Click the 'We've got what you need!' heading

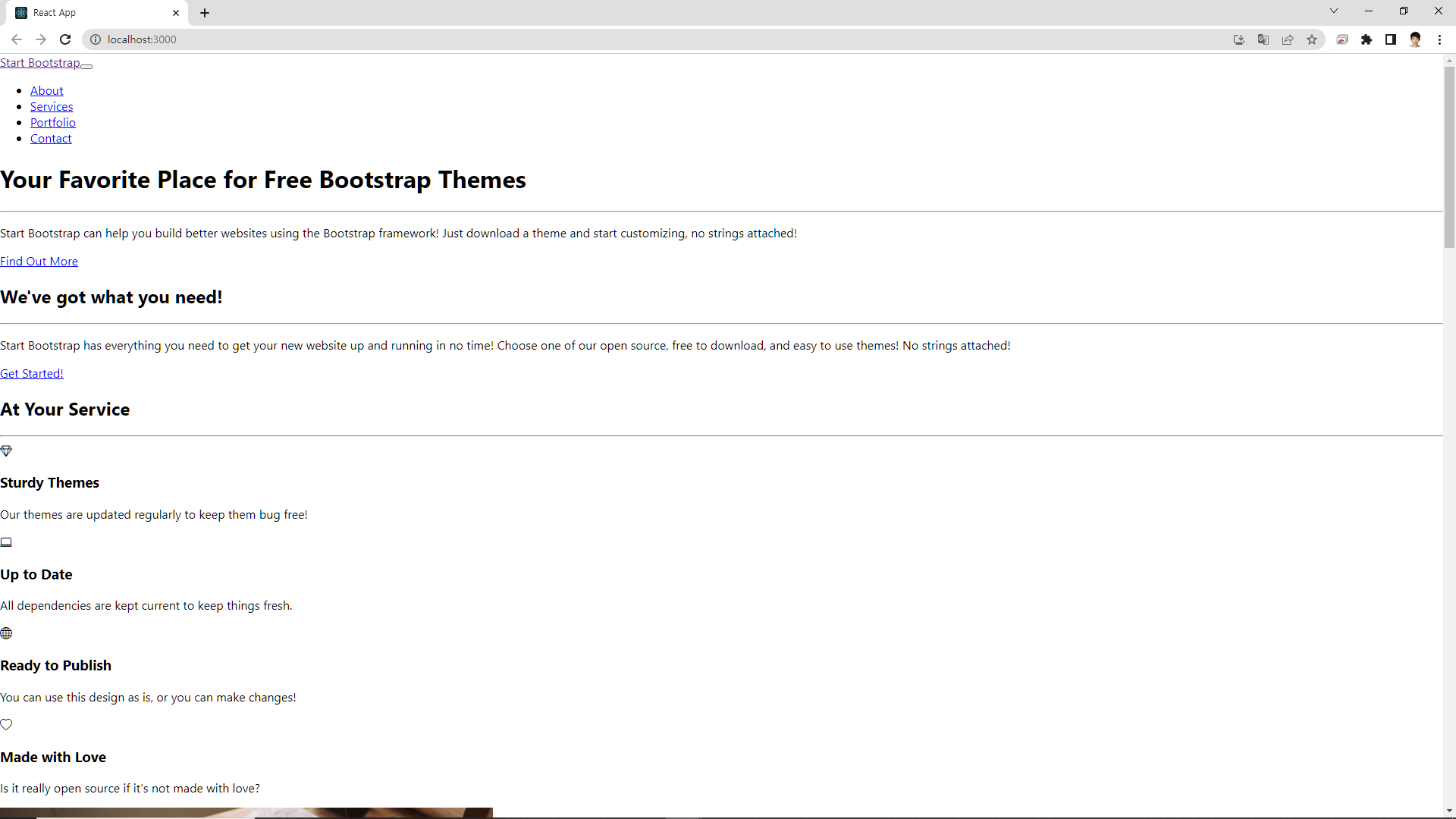111,297
